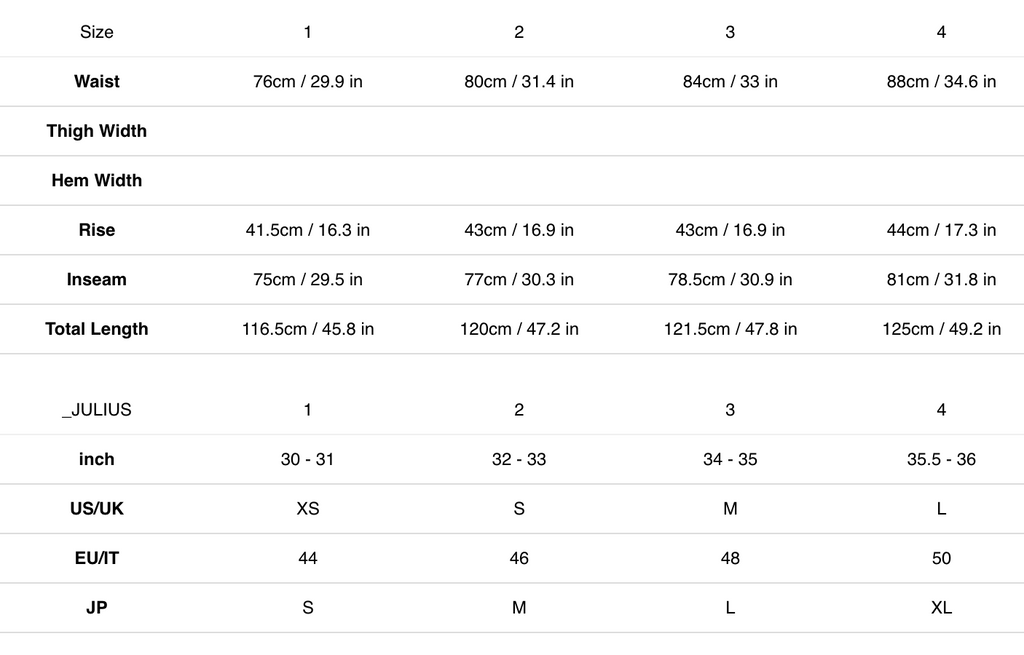Viewport: 1024px width, 655px height.
Task: Click the US/UK row label
Action: tap(97, 509)
